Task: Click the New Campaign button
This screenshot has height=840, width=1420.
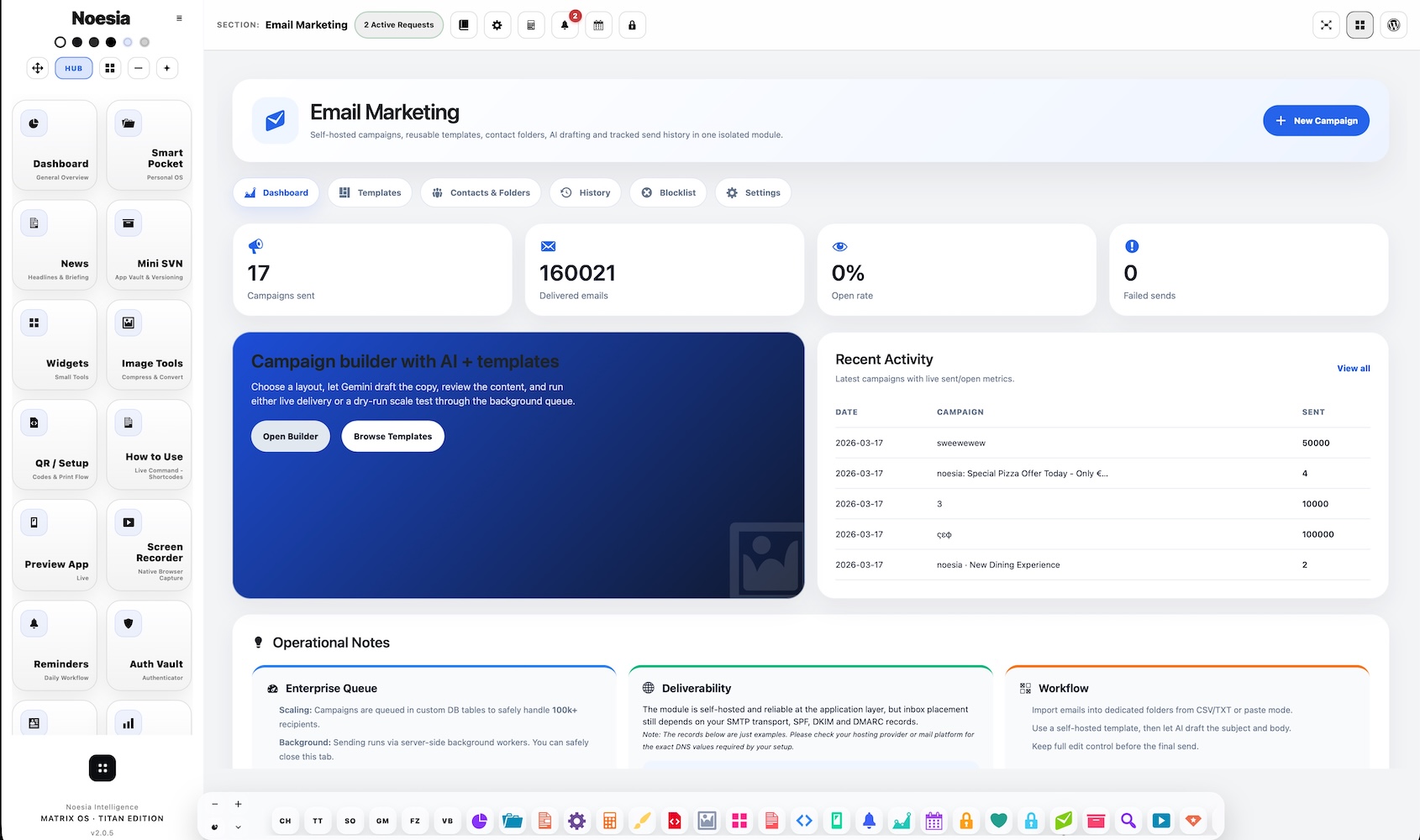Action: pyautogui.click(x=1316, y=120)
